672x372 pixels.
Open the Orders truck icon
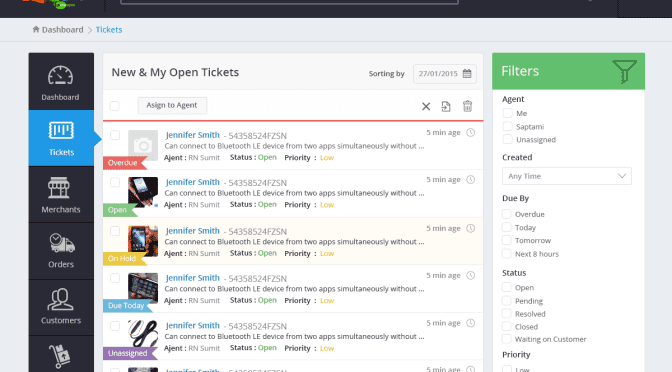pos(62,243)
